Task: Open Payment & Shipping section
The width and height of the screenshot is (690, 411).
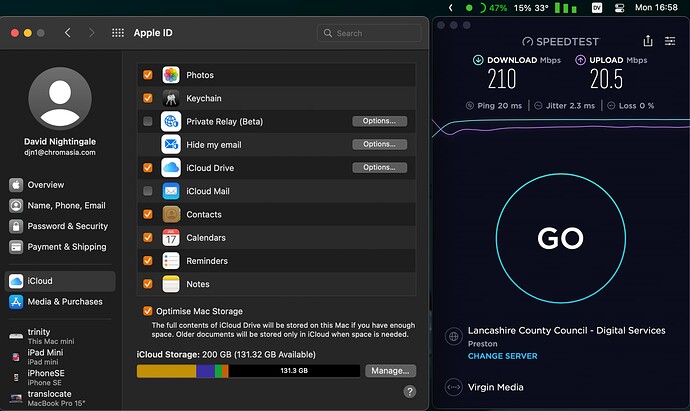Action: click(x=60, y=247)
